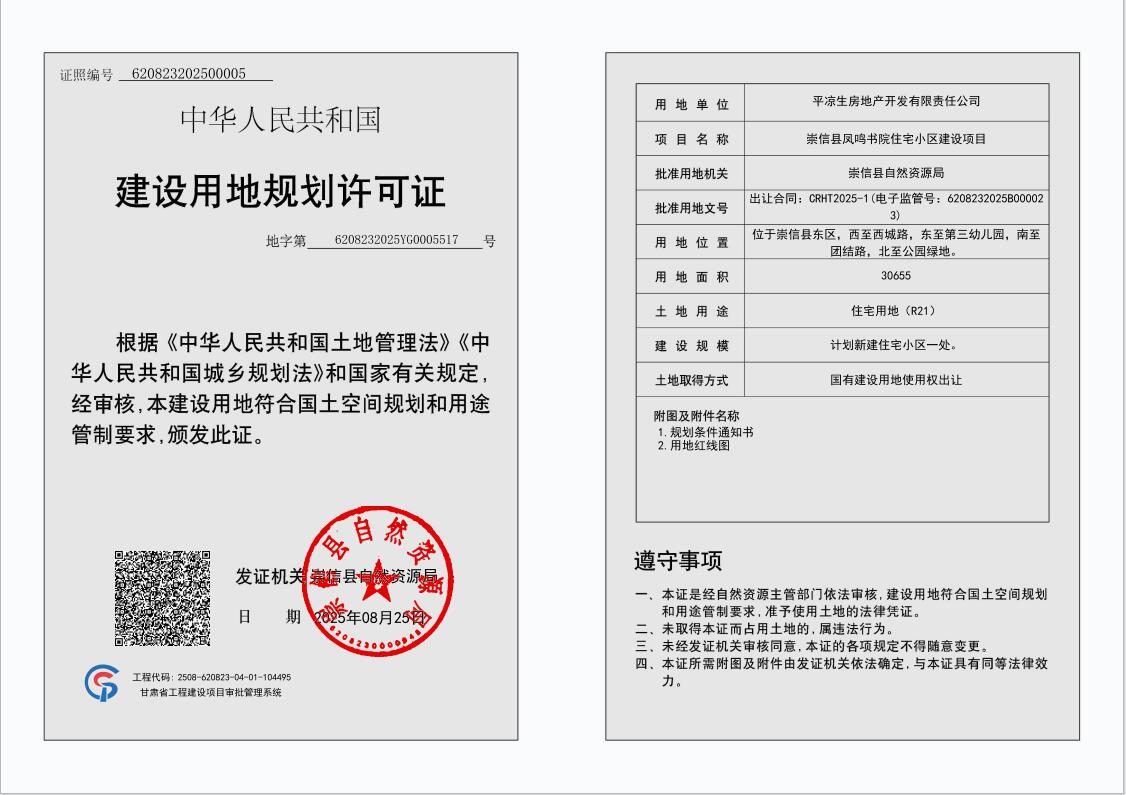The width and height of the screenshot is (1126, 795).
Task: Select company name 平凉生房地产开发有限责任公司
Action: [896, 102]
